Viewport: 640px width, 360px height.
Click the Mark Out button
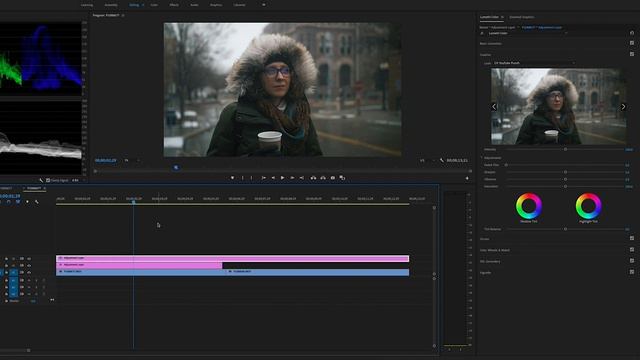tap(251, 178)
